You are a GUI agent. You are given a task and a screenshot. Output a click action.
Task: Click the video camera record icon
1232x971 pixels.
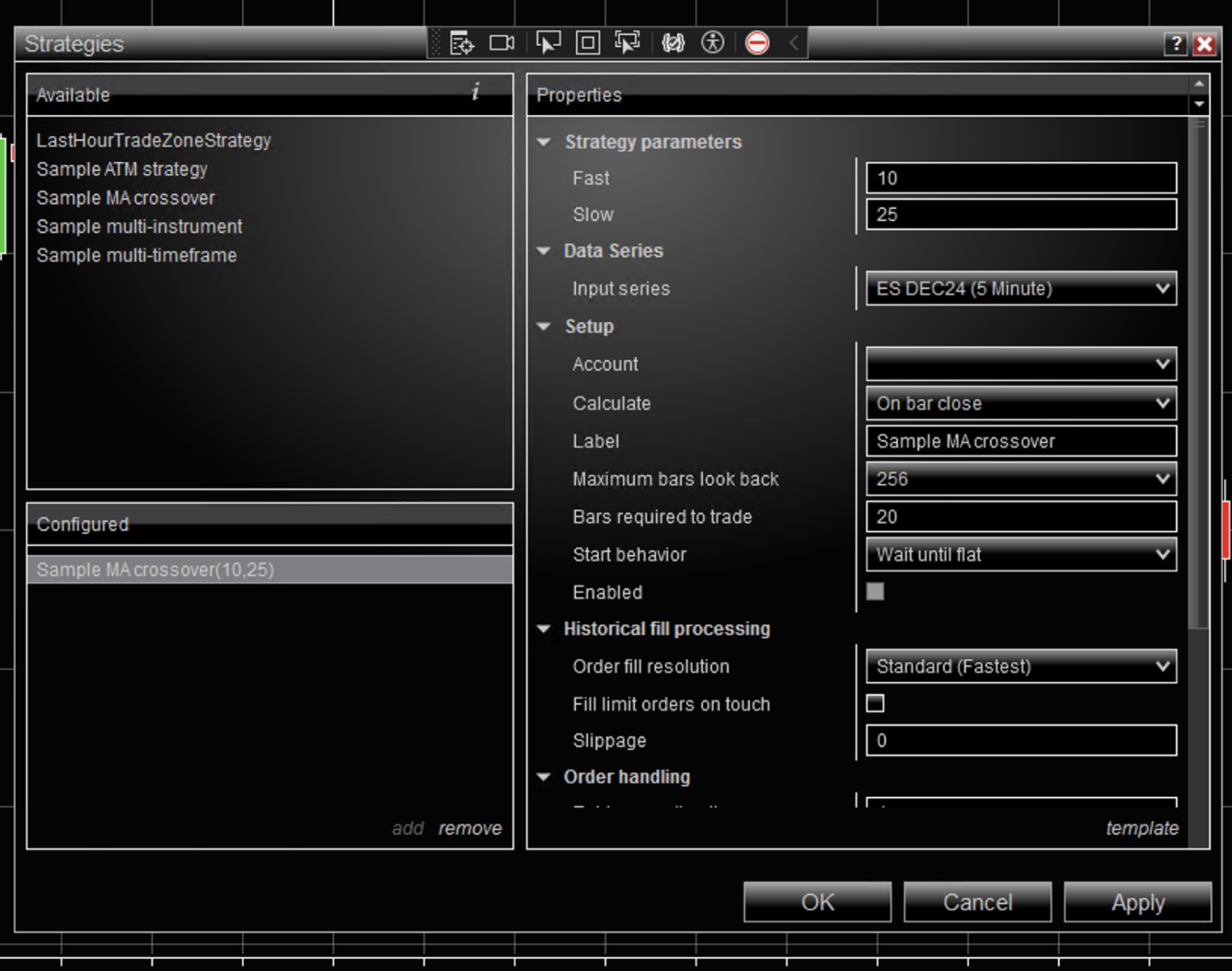coord(502,43)
